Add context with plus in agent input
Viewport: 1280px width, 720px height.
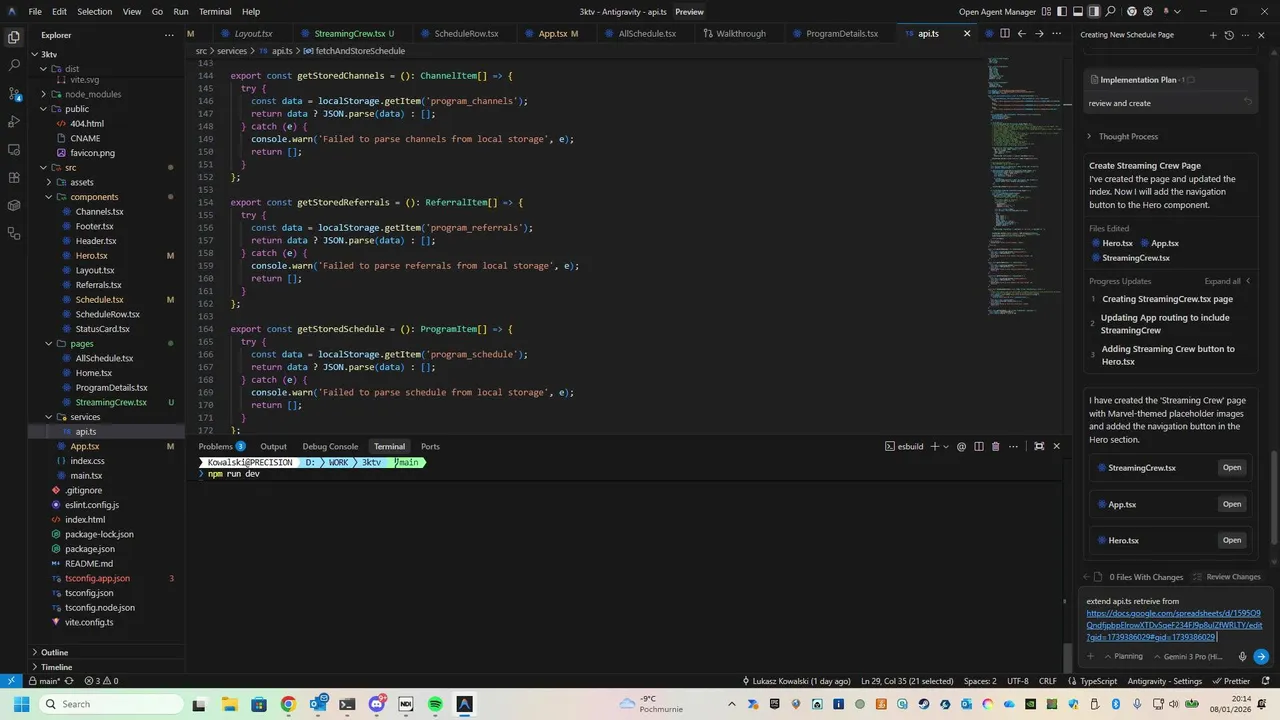tap(1091, 657)
